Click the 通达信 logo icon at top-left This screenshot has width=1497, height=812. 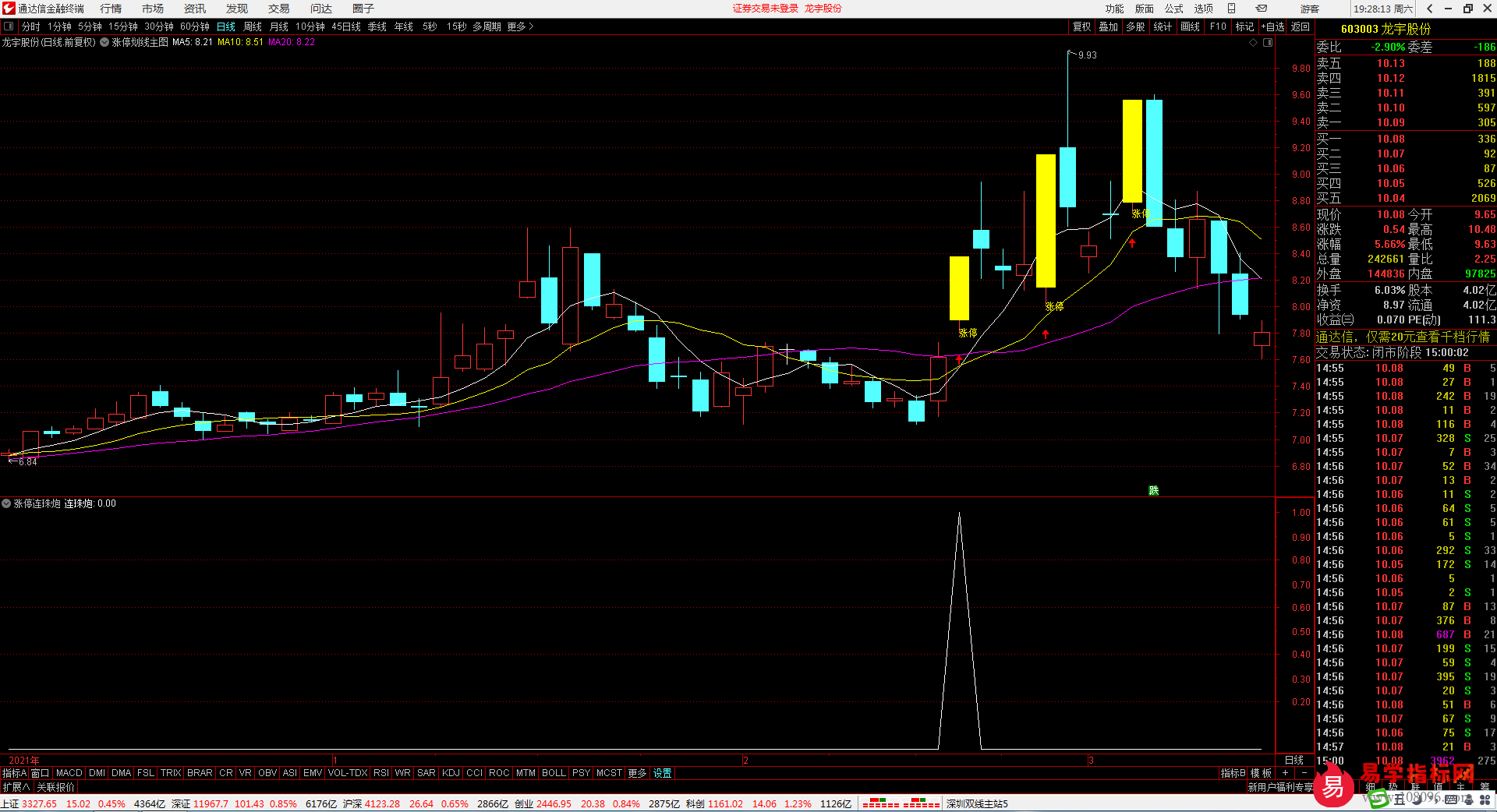9,9
